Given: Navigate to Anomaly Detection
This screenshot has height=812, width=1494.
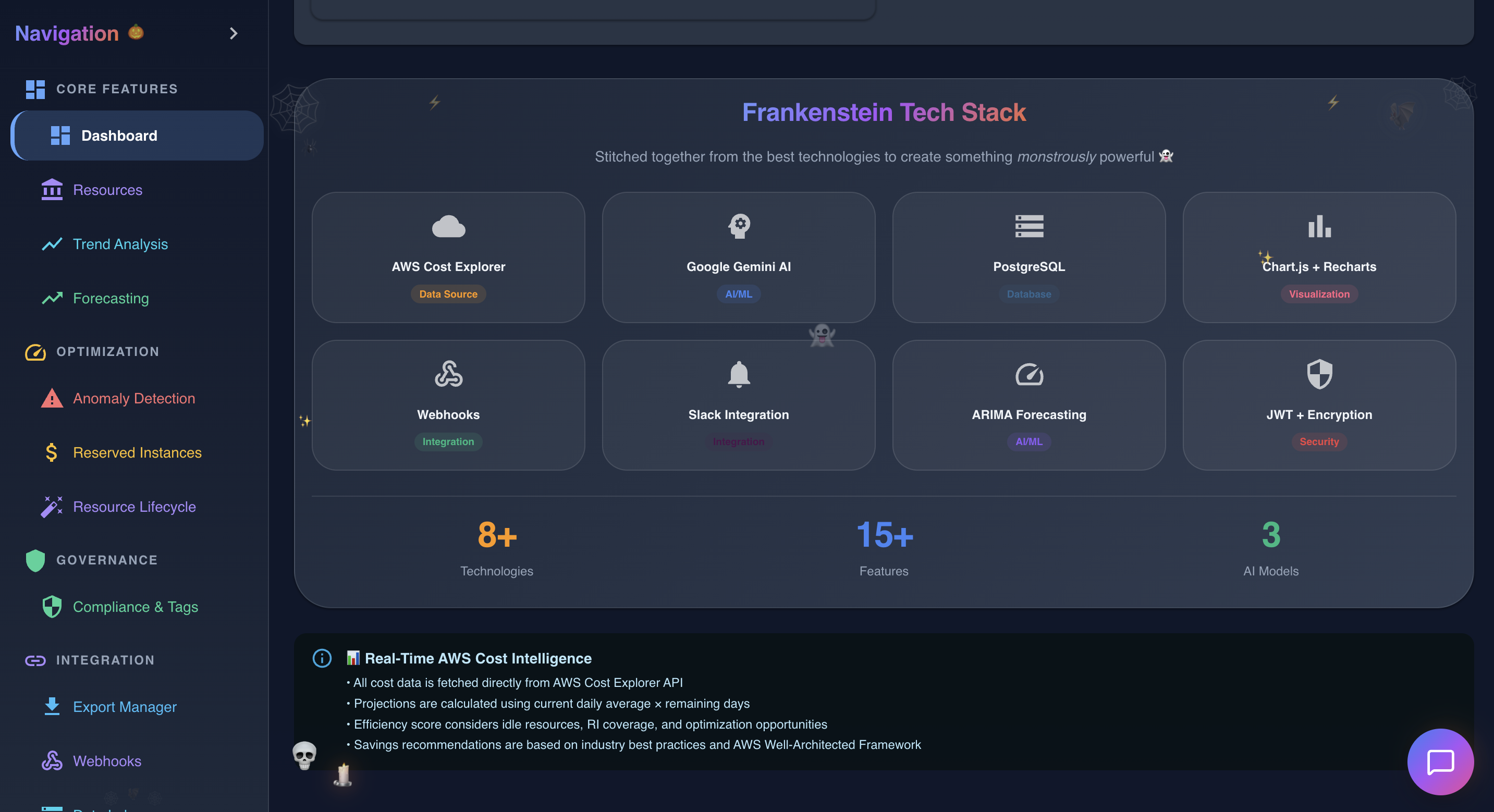Looking at the screenshot, I should 134,399.
